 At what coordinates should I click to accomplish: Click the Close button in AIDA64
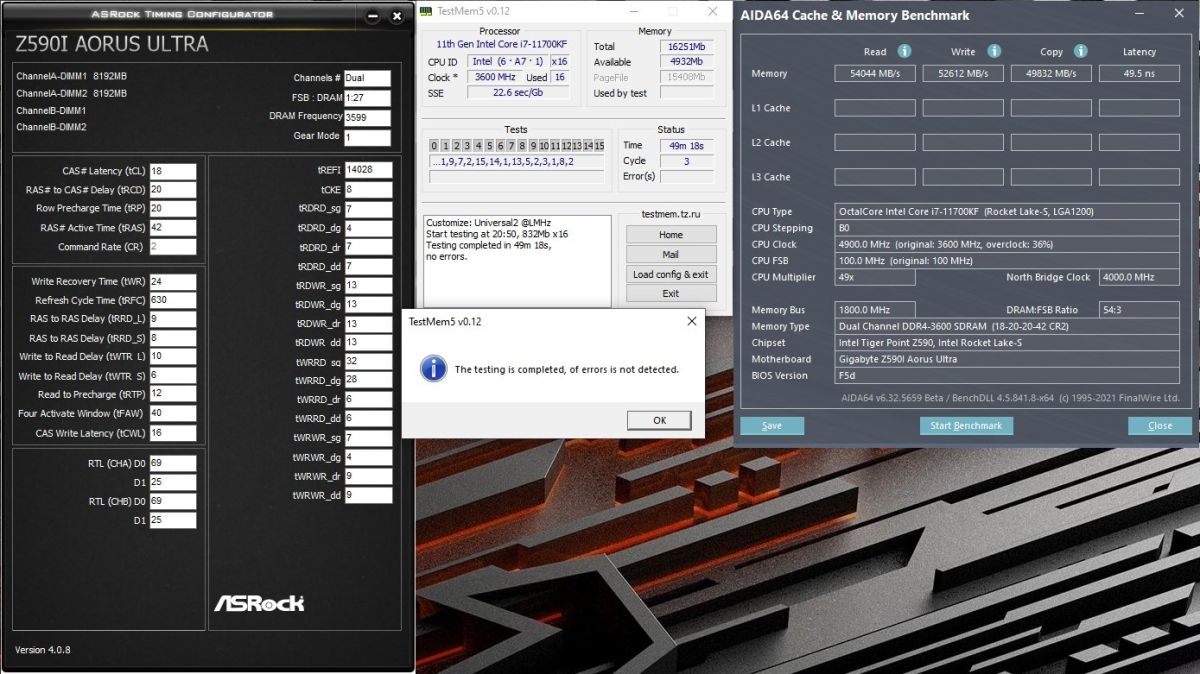[1160, 425]
